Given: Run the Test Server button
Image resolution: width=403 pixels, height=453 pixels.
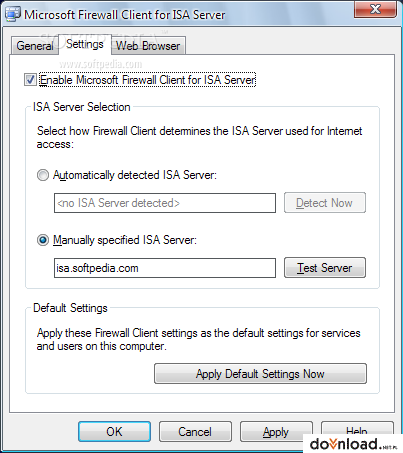Looking at the screenshot, I should [325, 268].
